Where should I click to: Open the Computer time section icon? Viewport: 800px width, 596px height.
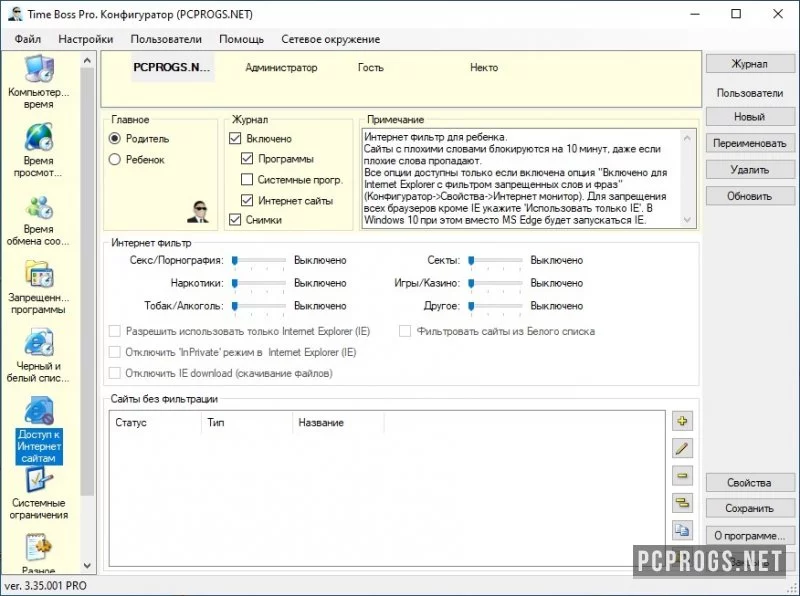tap(39, 69)
